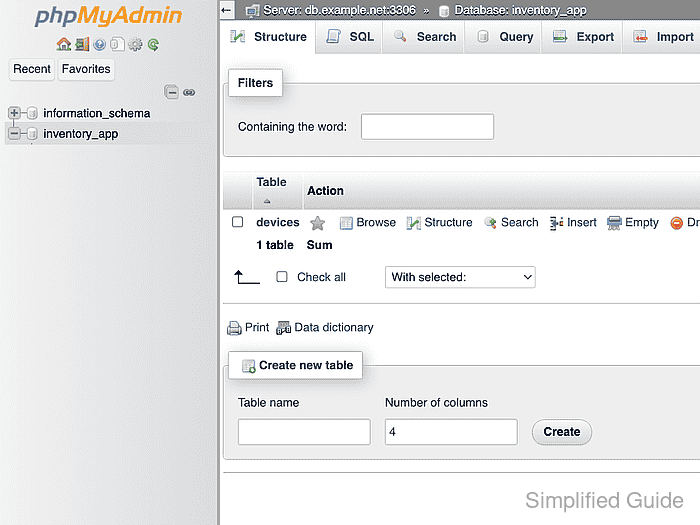Viewport: 700px width, 525px height.
Task: Search within the devices table row
Action: (x=511, y=222)
